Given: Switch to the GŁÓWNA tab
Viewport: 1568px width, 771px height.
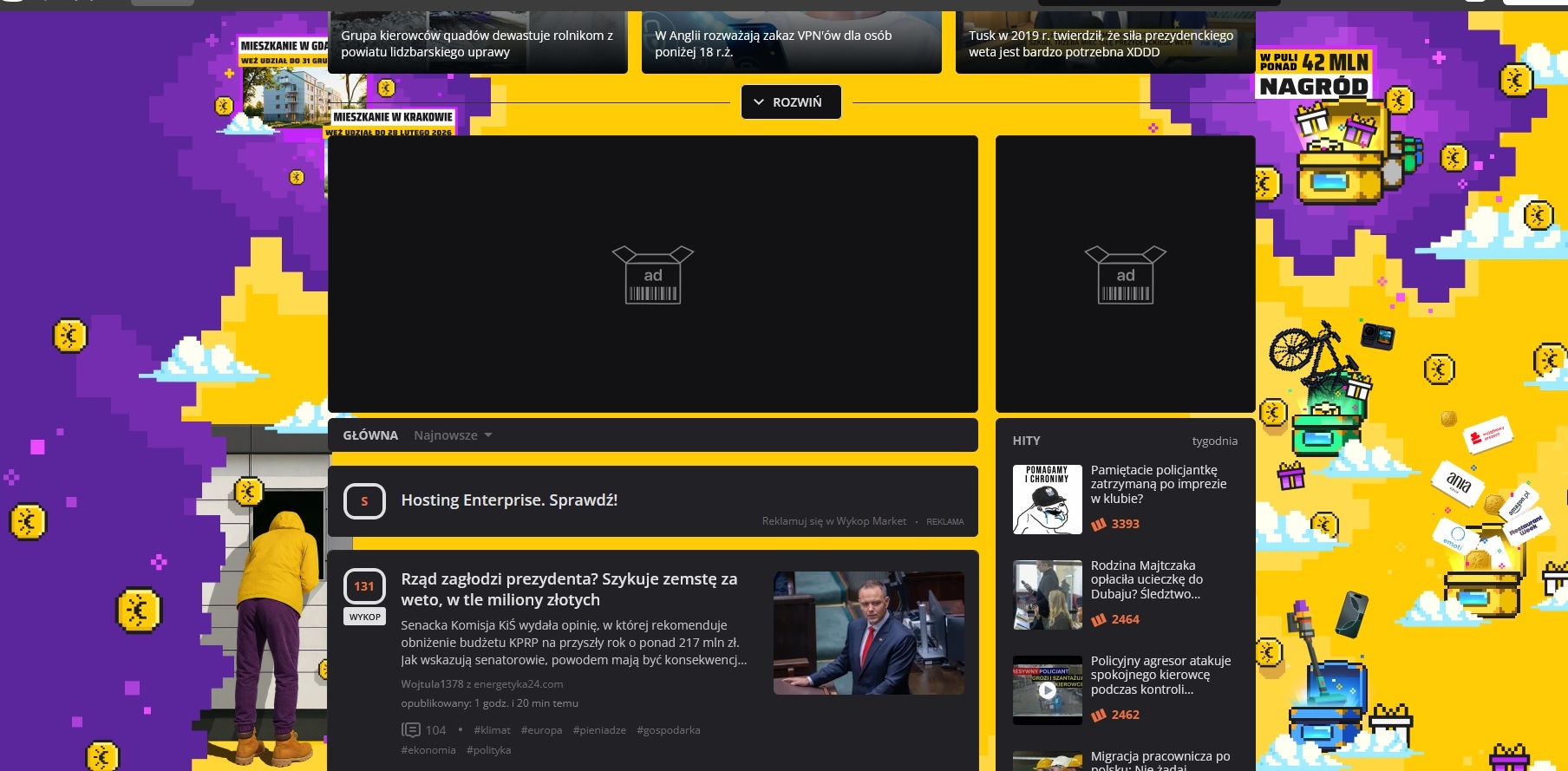Looking at the screenshot, I should click(x=370, y=435).
